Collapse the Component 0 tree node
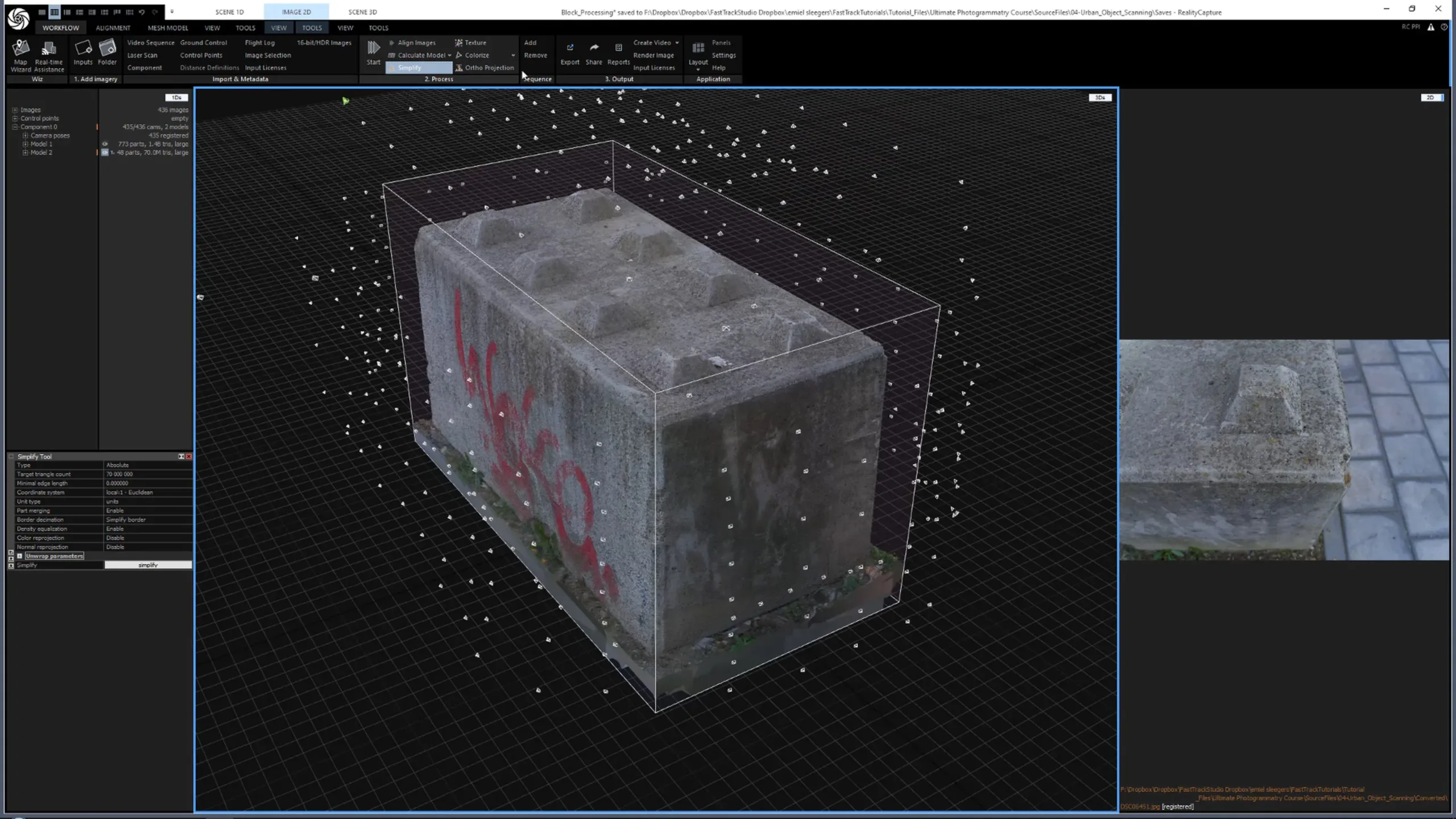 click(14, 126)
